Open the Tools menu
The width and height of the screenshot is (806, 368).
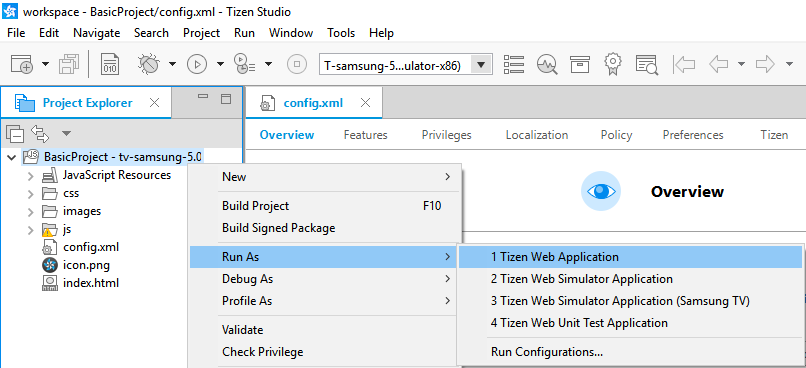click(341, 33)
